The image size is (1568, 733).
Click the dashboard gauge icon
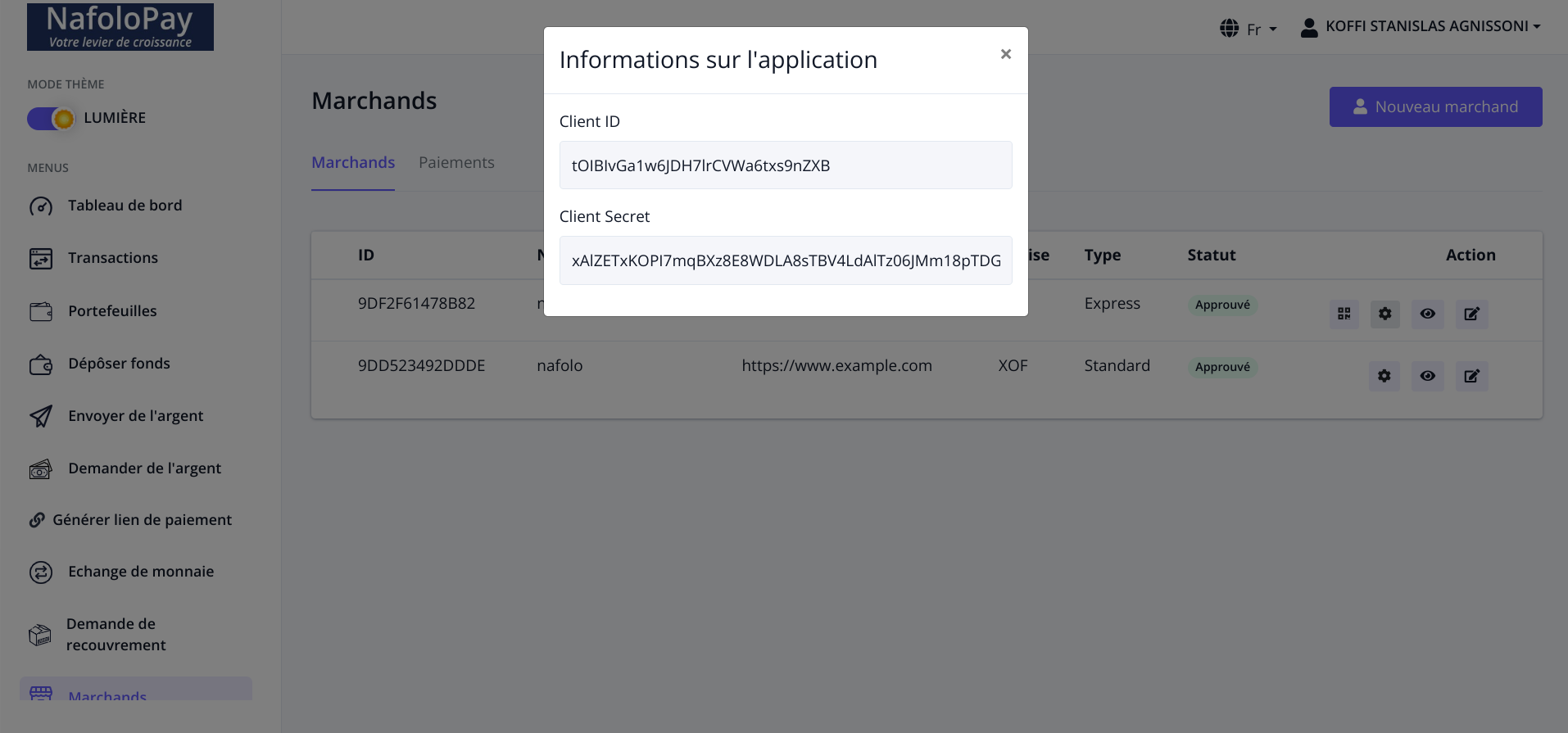coord(41,206)
